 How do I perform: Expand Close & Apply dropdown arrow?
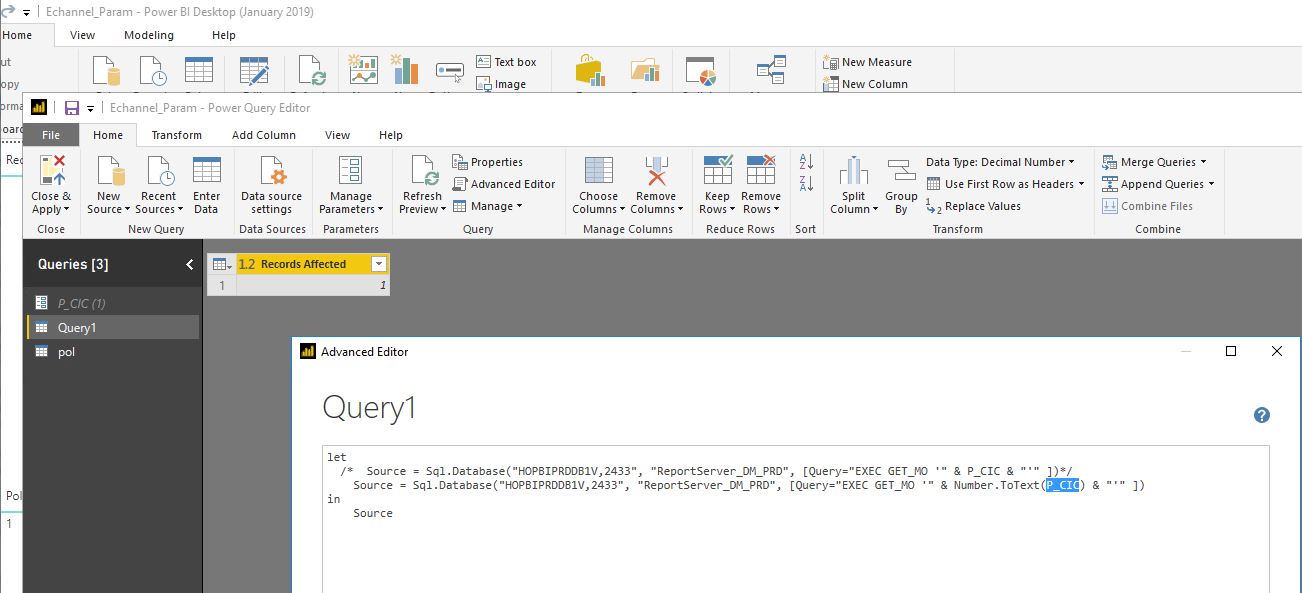[66, 210]
